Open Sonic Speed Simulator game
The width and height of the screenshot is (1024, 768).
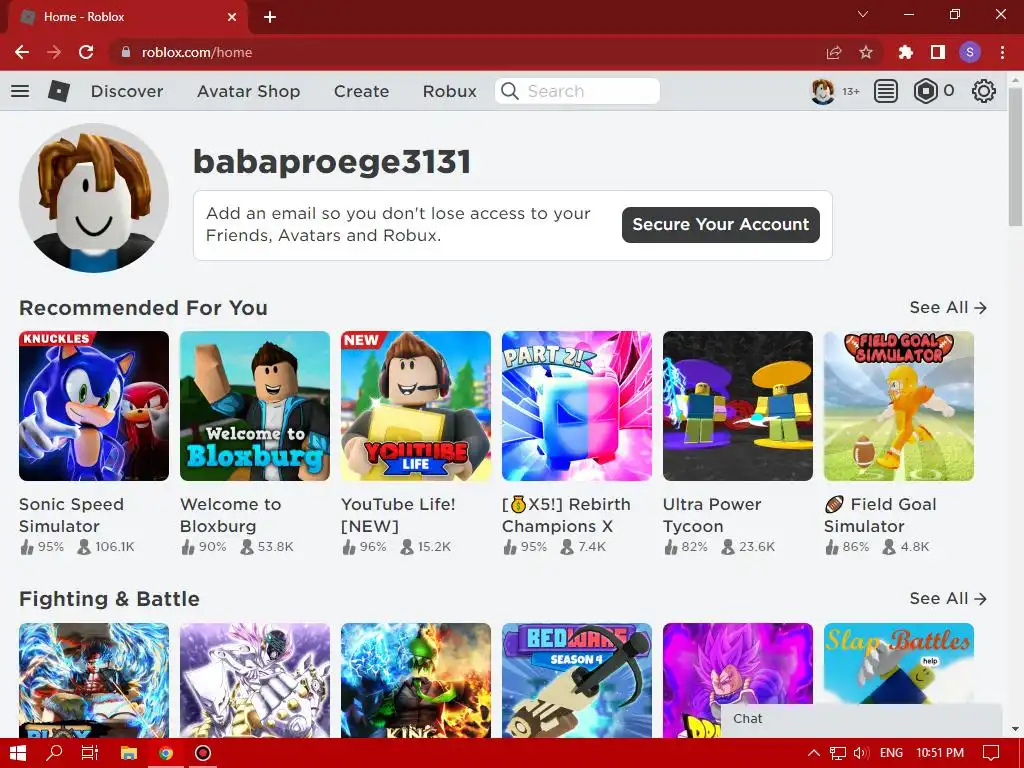coord(94,406)
